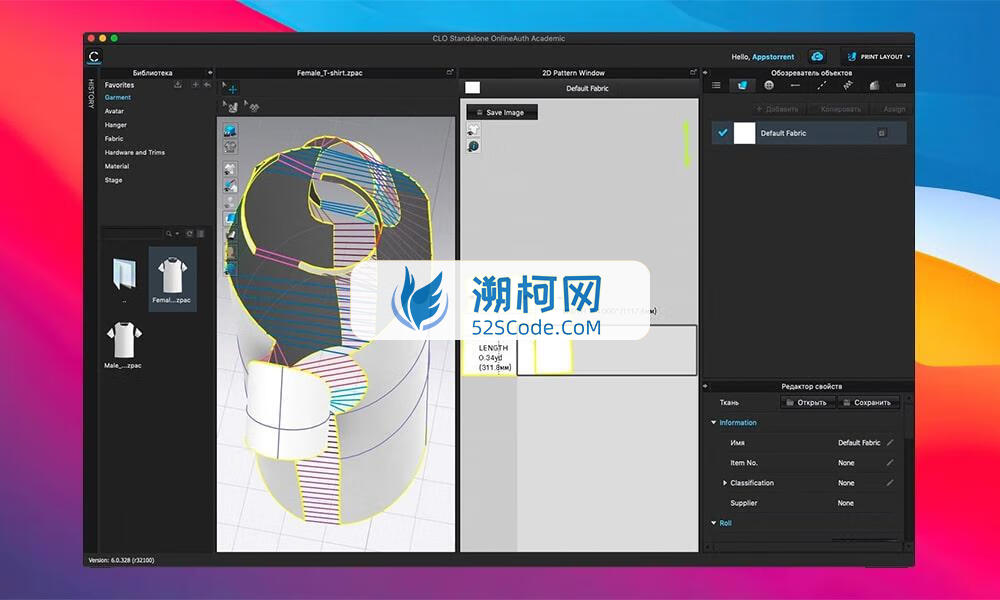
Task: Toggle the Default Fabric checkmark
Action: click(723, 133)
